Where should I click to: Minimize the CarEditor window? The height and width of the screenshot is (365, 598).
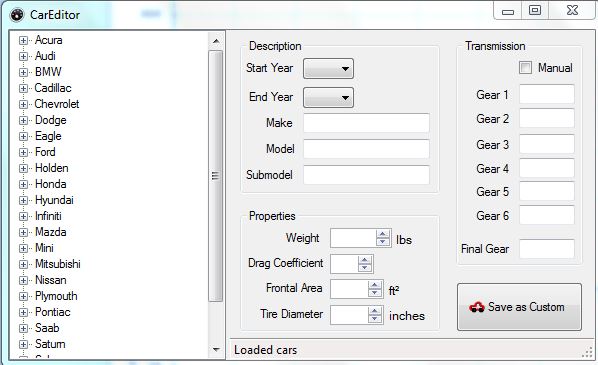508,11
